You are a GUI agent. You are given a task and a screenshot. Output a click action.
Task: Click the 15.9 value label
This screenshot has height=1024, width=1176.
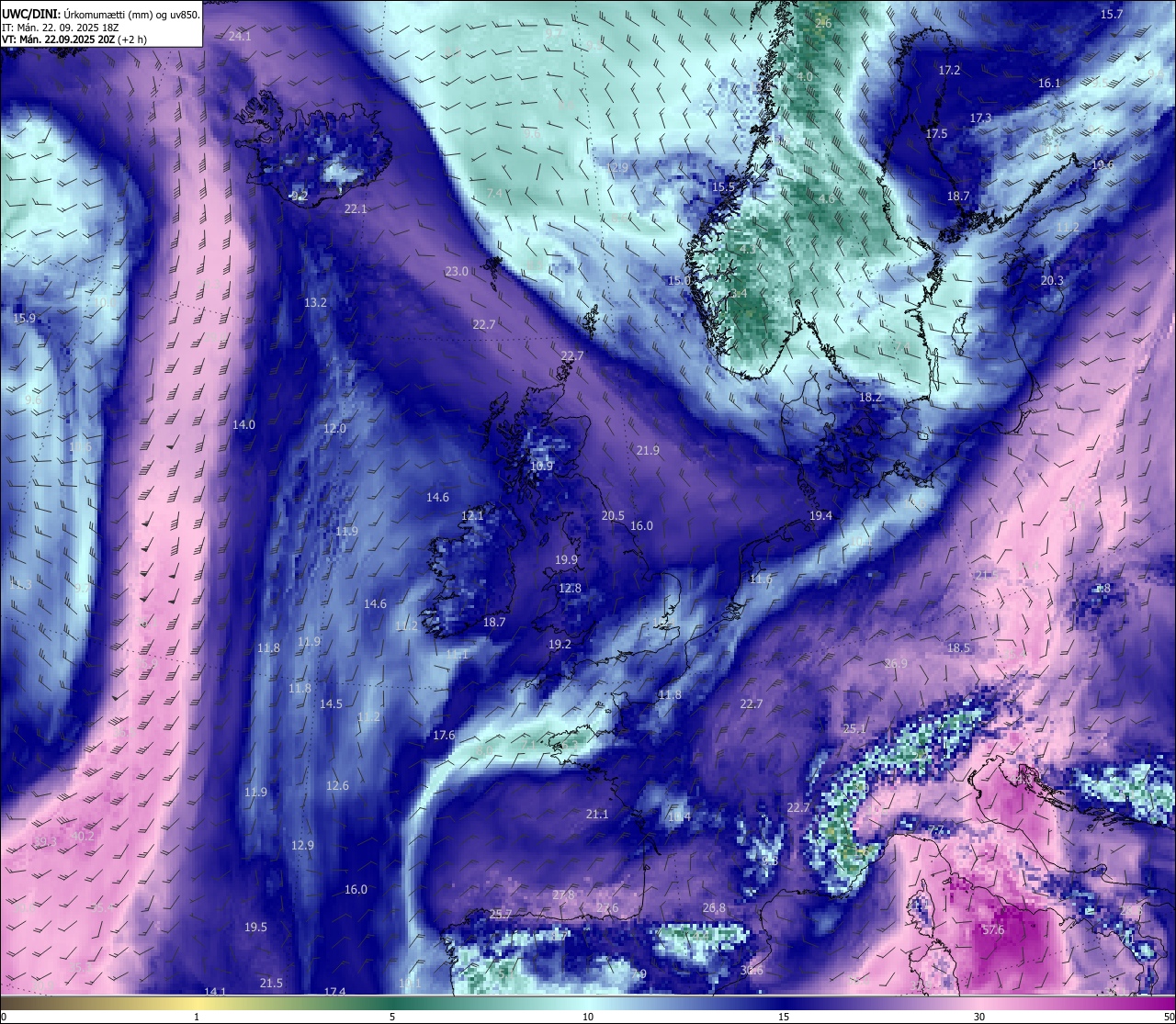coord(25,319)
